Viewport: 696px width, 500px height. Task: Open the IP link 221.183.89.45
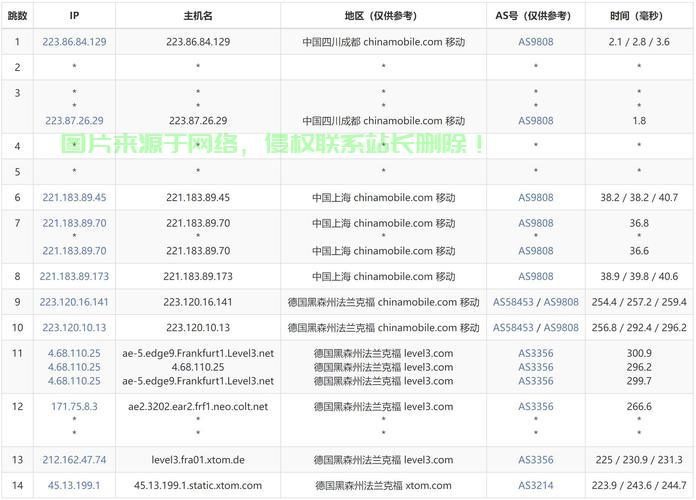(75, 198)
